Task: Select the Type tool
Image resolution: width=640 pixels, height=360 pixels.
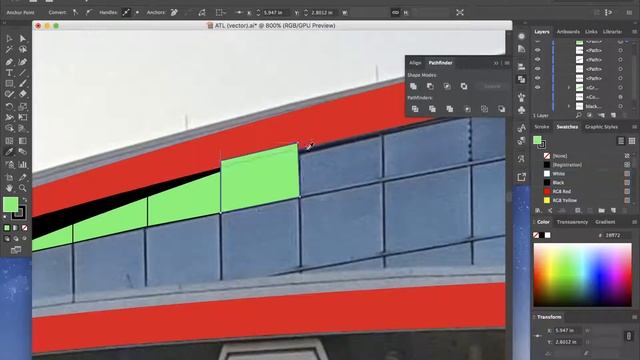Action: [9, 73]
